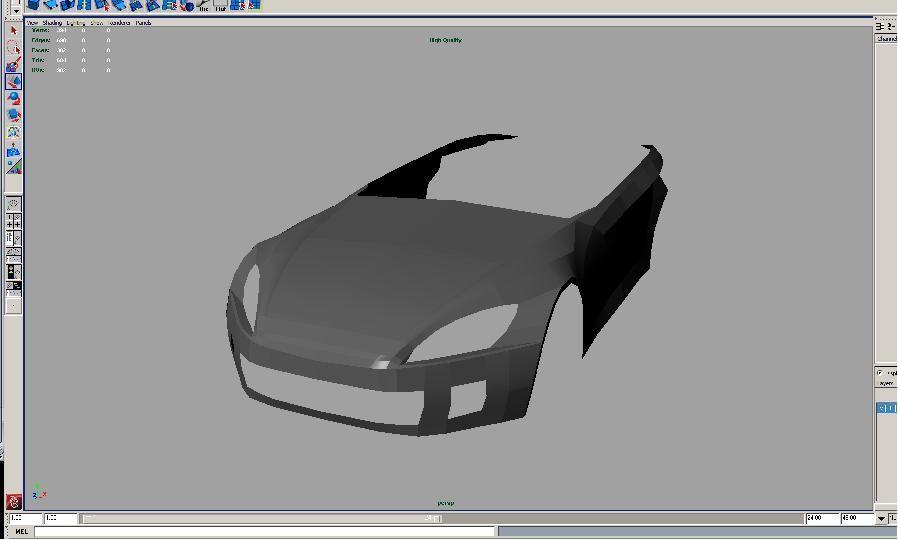This screenshot has width=898, height=540.
Task: Expand the dropdown beside range end field
Action: tap(881, 518)
